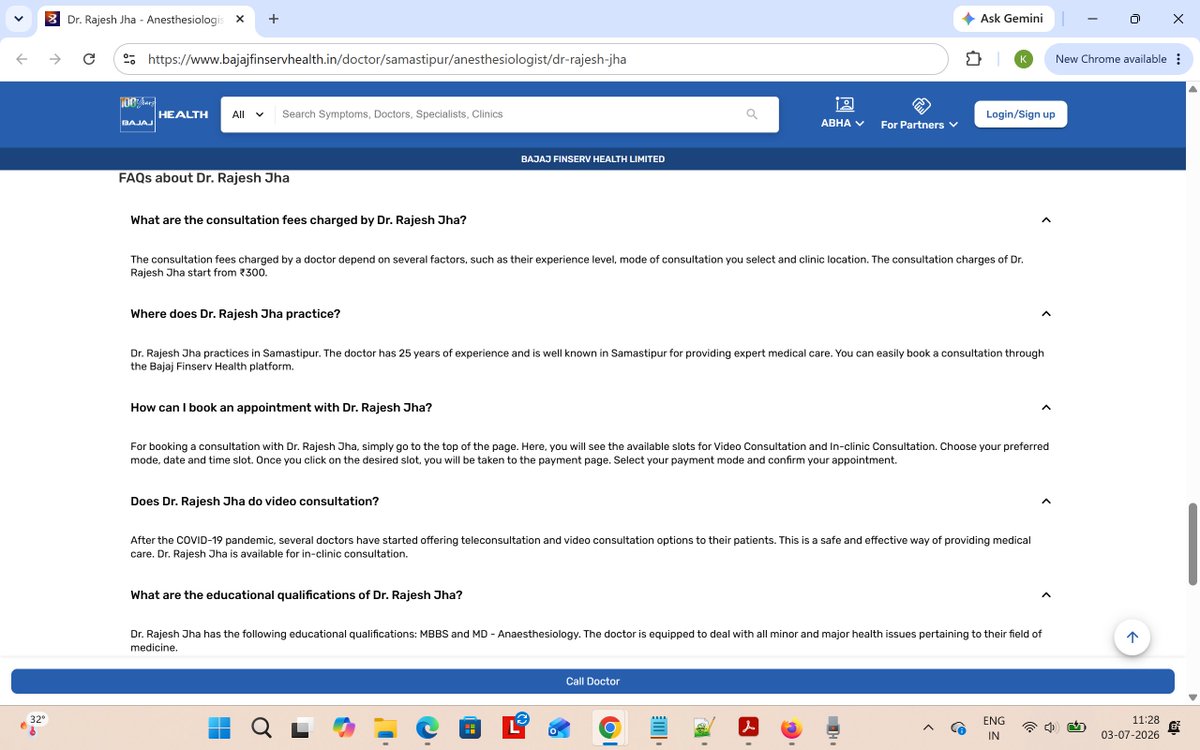
Task: Collapse the 'Where does Dr. Rajesh Jha practice' chevron
Action: [1046, 314]
